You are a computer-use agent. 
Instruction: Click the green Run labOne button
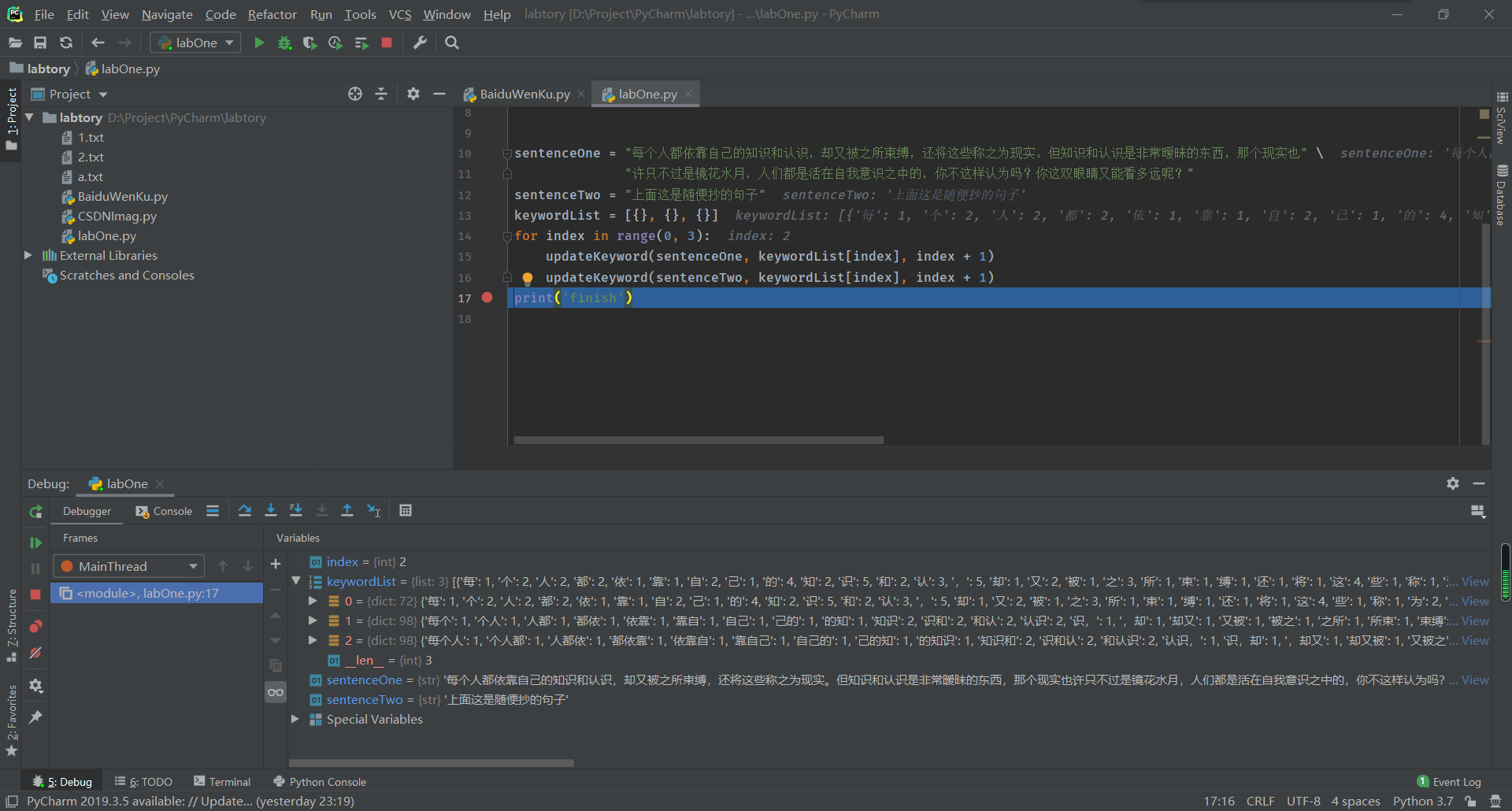[259, 43]
